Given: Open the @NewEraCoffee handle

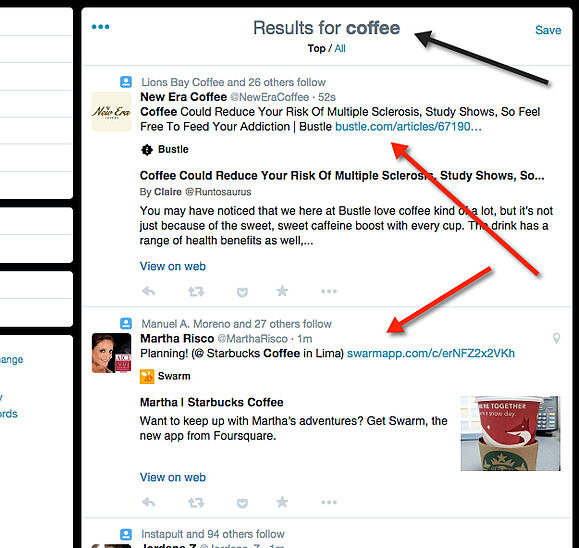Looking at the screenshot, I should 270,97.
